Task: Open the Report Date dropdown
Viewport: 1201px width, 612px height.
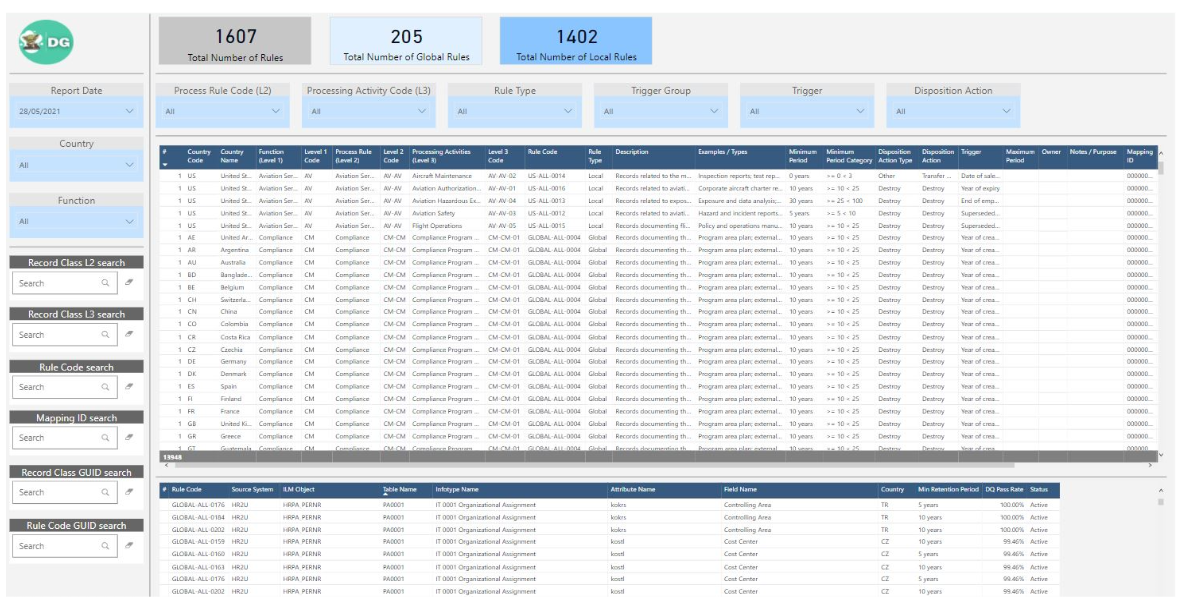Action: point(77,111)
